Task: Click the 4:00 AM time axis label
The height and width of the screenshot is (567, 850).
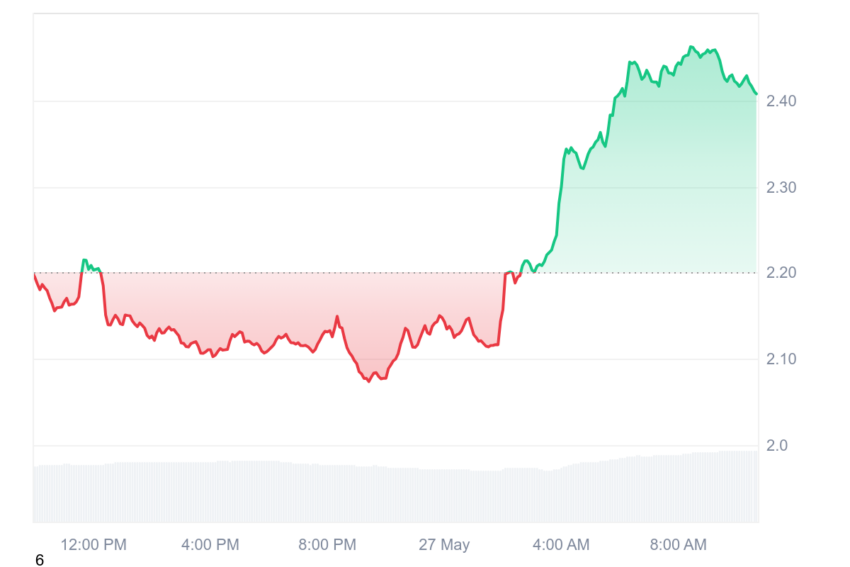Action: 561,544
